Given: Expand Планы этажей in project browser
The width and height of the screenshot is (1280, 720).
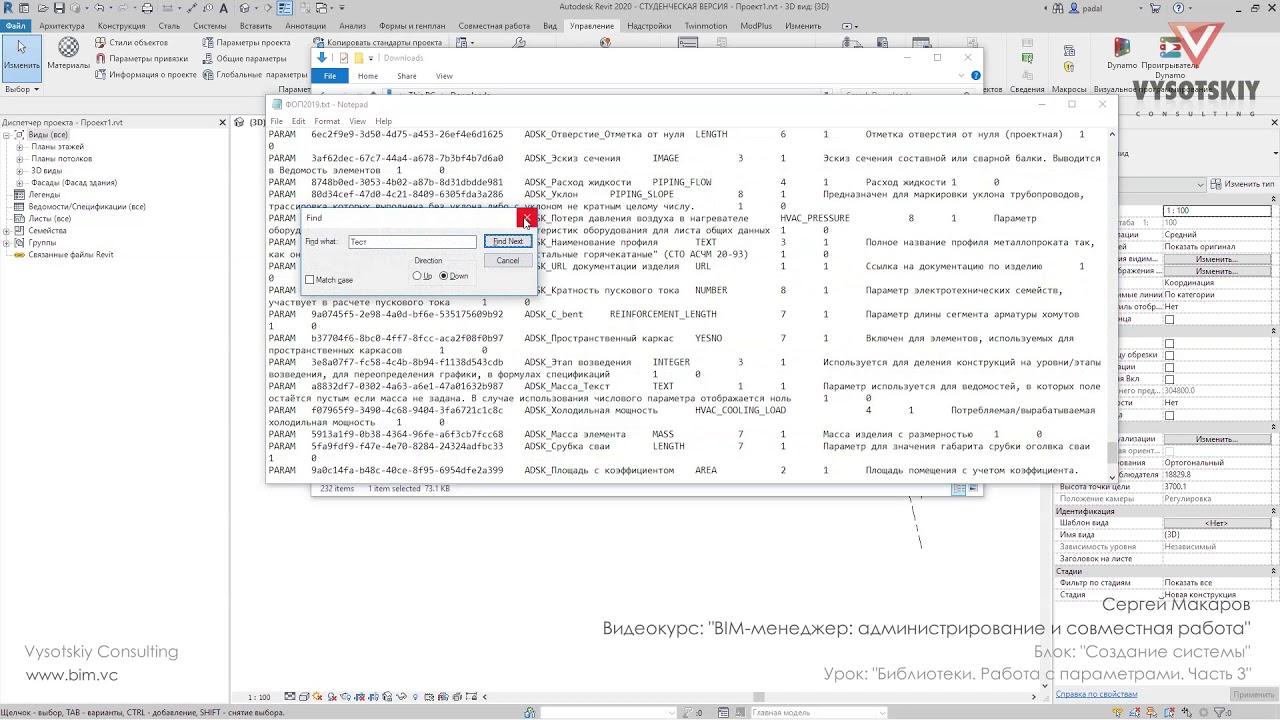Looking at the screenshot, I should coord(19,147).
